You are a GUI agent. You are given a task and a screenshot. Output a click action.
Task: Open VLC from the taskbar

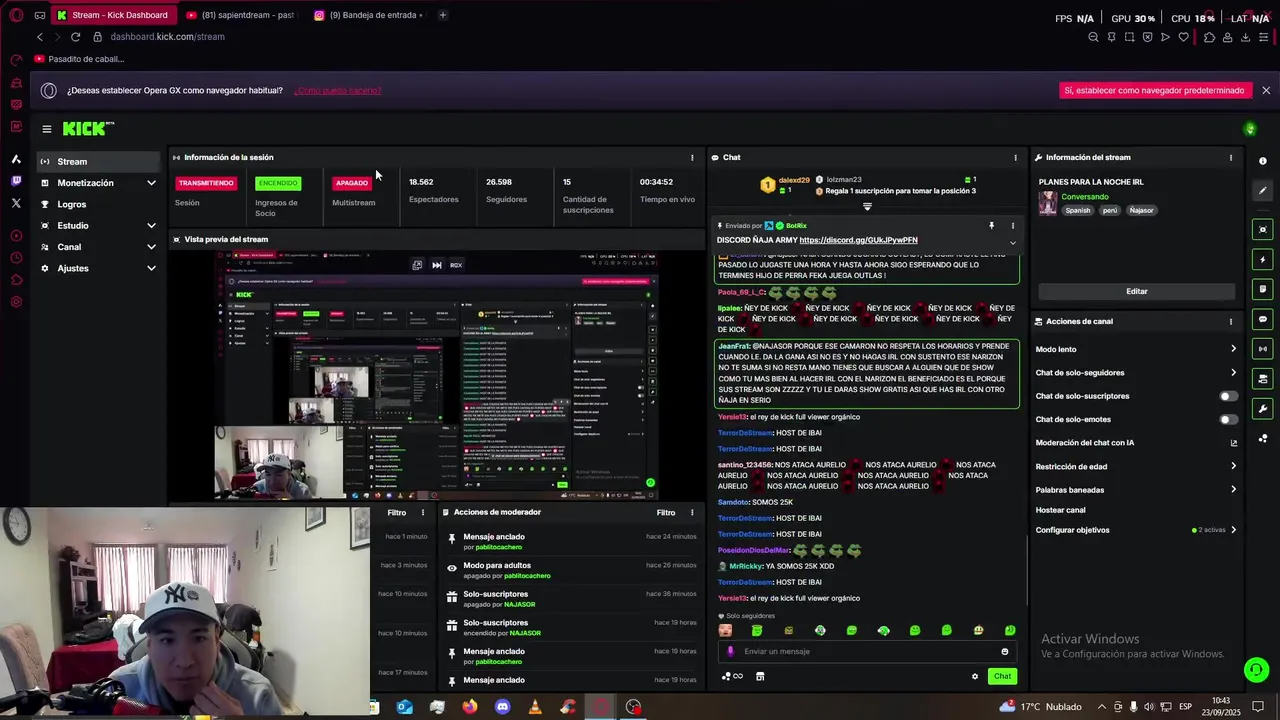pyautogui.click(x=535, y=707)
